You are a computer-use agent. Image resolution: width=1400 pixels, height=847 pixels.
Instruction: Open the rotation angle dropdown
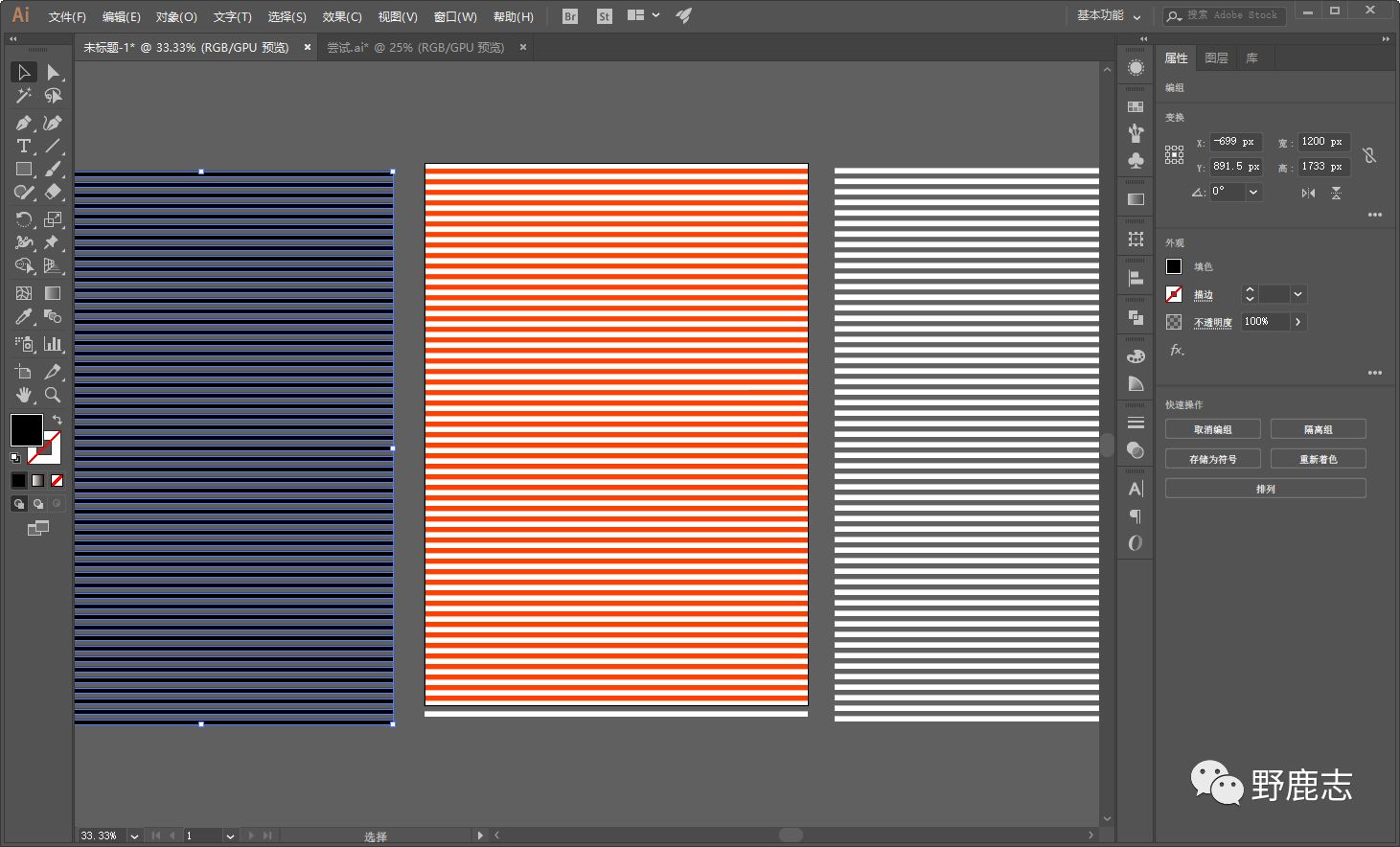(1253, 192)
